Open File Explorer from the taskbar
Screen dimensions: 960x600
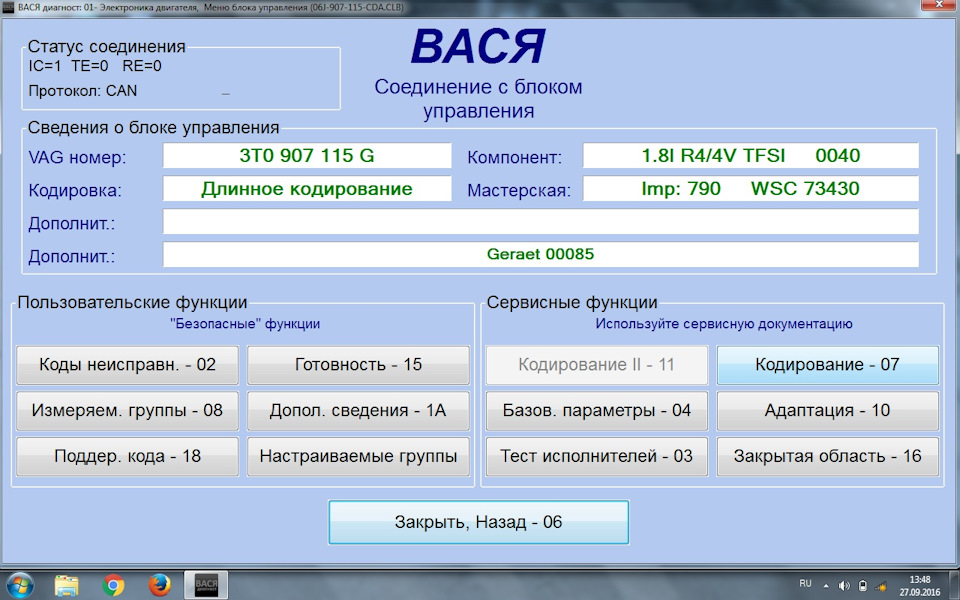tap(66, 585)
